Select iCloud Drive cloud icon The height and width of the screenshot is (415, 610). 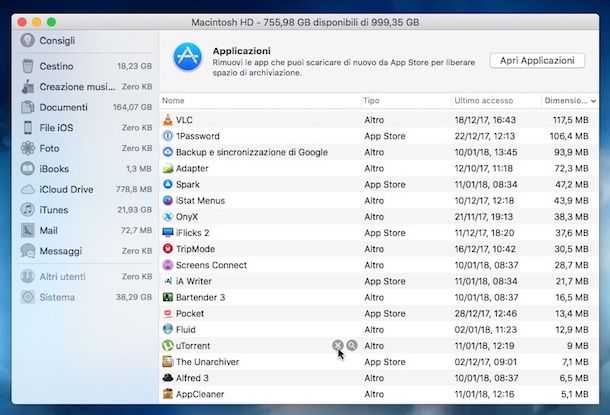(28, 189)
